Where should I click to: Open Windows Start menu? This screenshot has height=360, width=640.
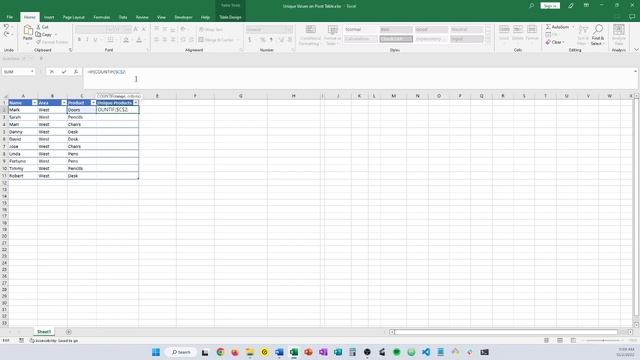pos(156,352)
